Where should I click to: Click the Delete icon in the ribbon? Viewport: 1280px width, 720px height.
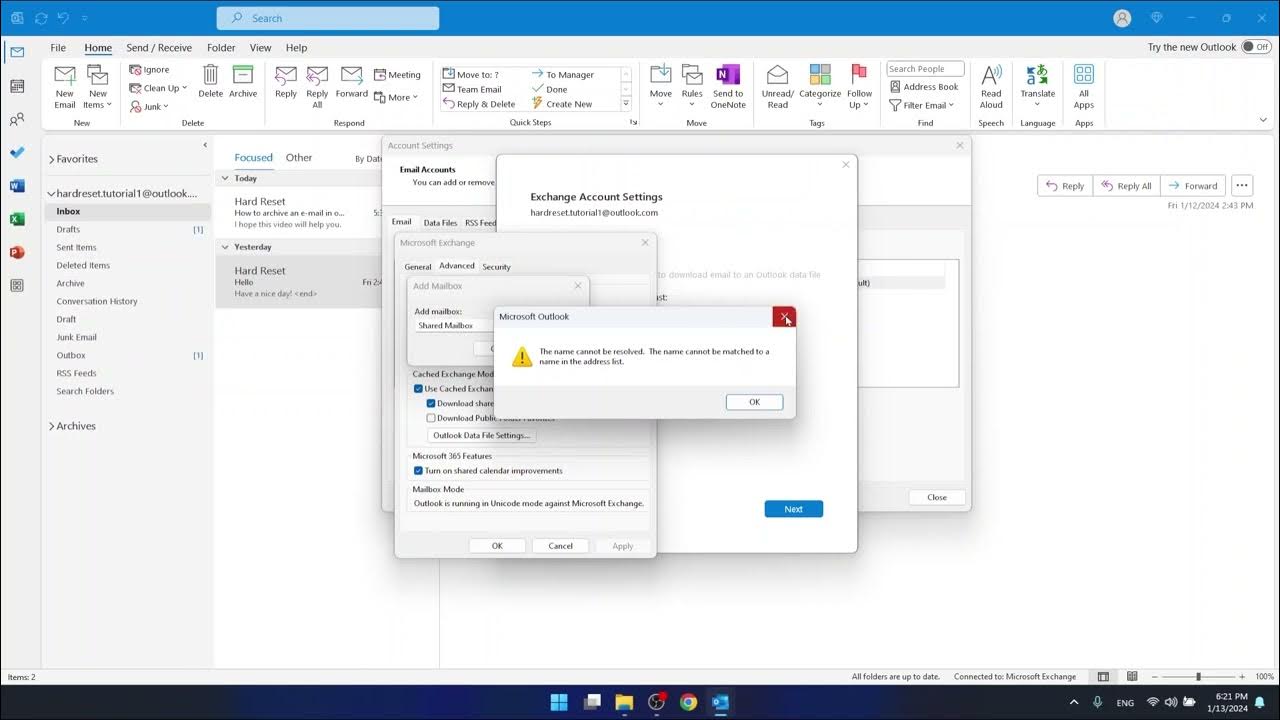pyautogui.click(x=210, y=82)
